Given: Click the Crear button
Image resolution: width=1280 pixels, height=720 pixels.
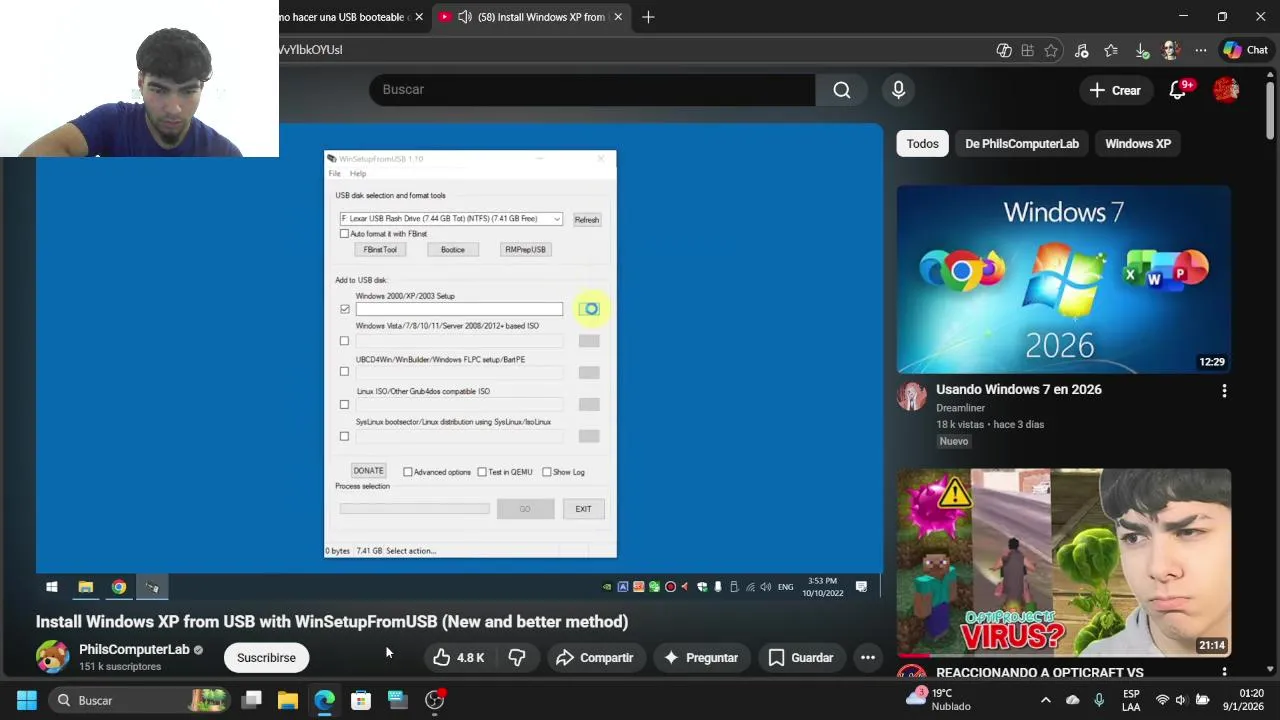Looking at the screenshot, I should pos(1115,90).
